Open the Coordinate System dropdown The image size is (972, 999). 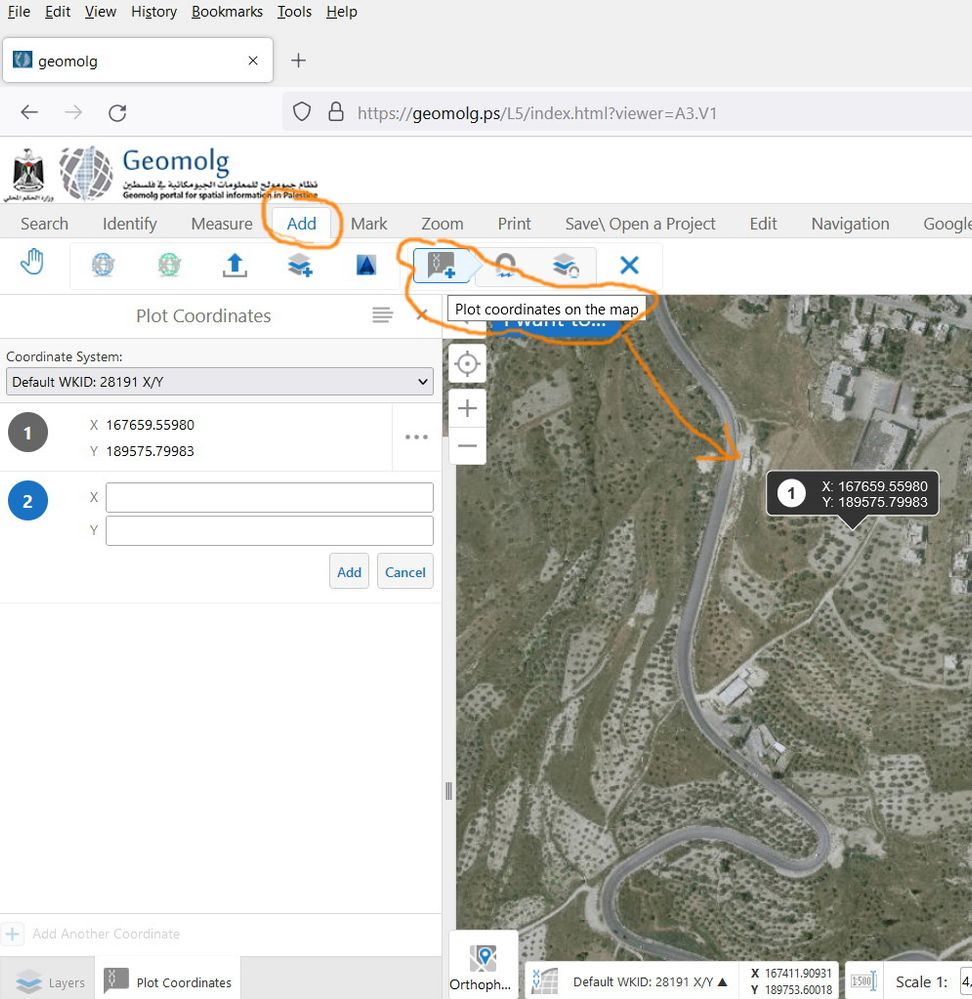point(219,381)
